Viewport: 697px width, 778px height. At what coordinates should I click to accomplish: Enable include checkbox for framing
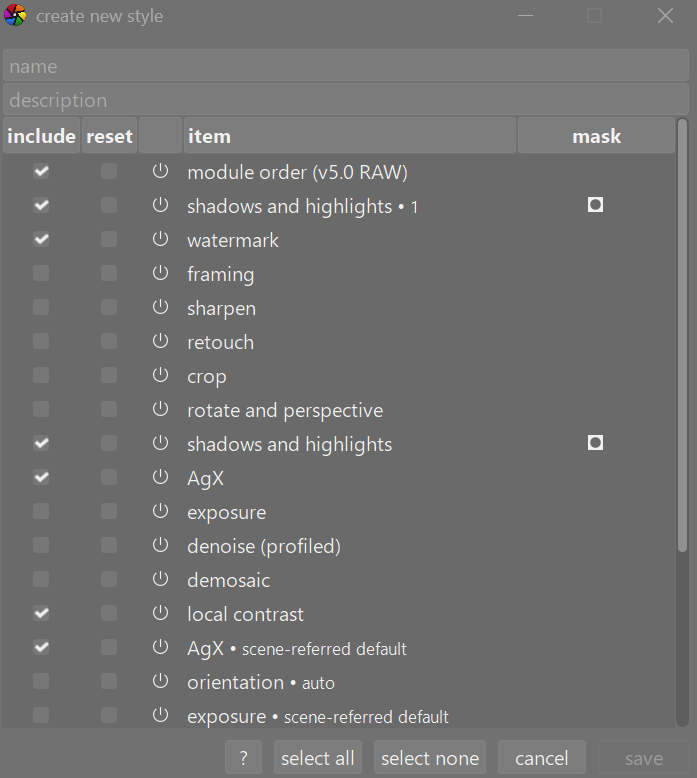click(x=41, y=274)
